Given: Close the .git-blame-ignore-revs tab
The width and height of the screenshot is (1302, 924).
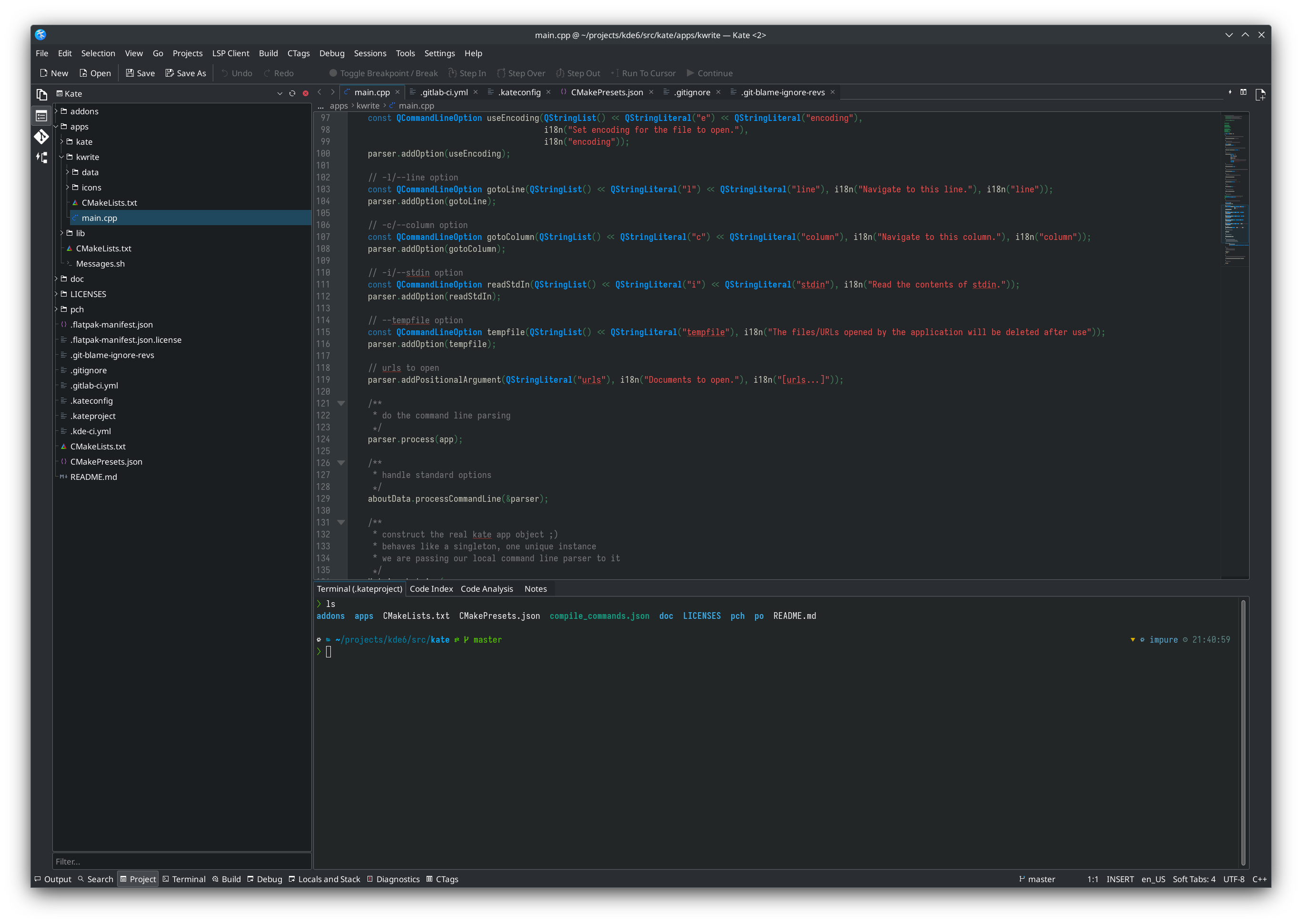Looking at the screenshot, I should pyautogui.click(x=832, y=92).
